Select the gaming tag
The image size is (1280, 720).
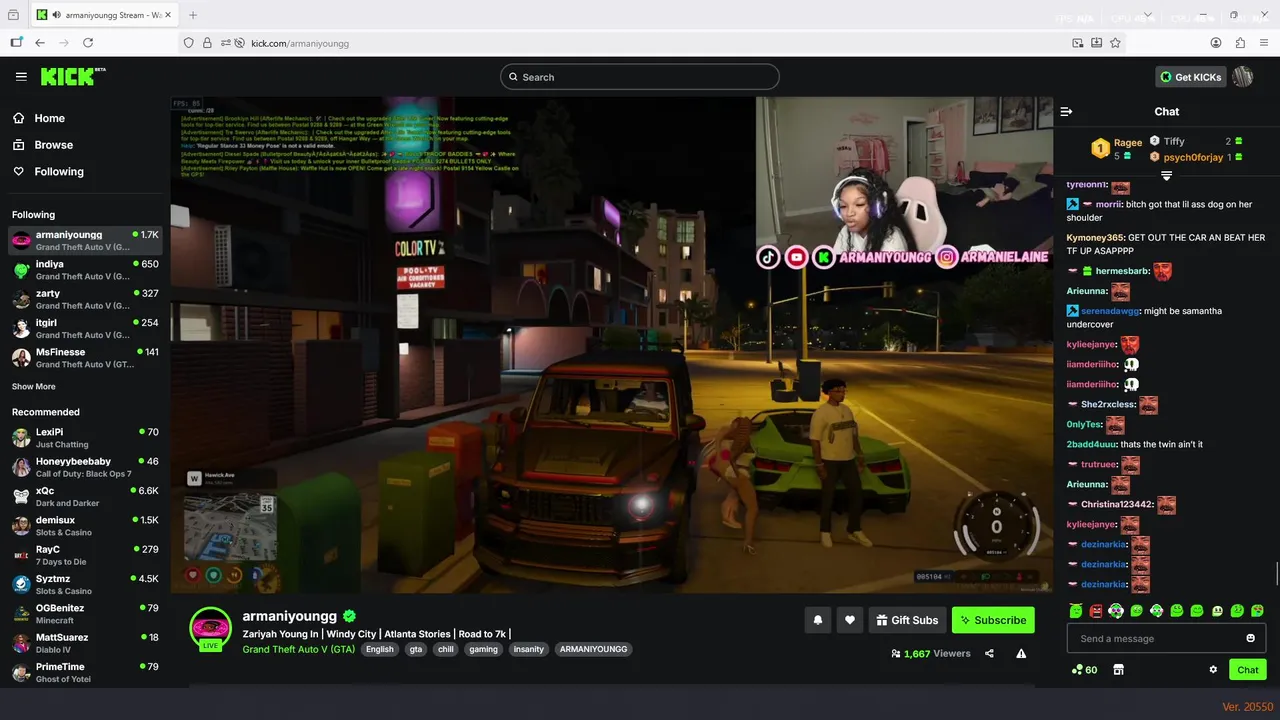point(483,649)
